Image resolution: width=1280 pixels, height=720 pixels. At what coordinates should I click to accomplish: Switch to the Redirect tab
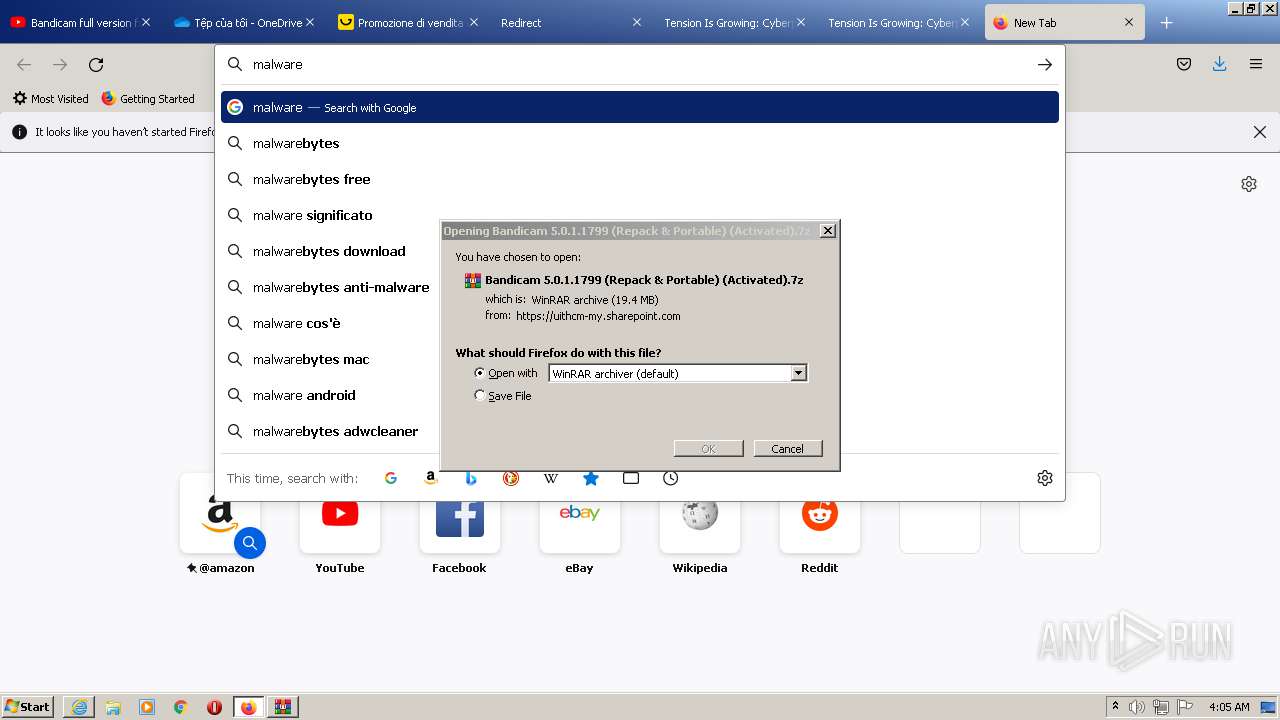pyautogui.click(x=570, y=22)
